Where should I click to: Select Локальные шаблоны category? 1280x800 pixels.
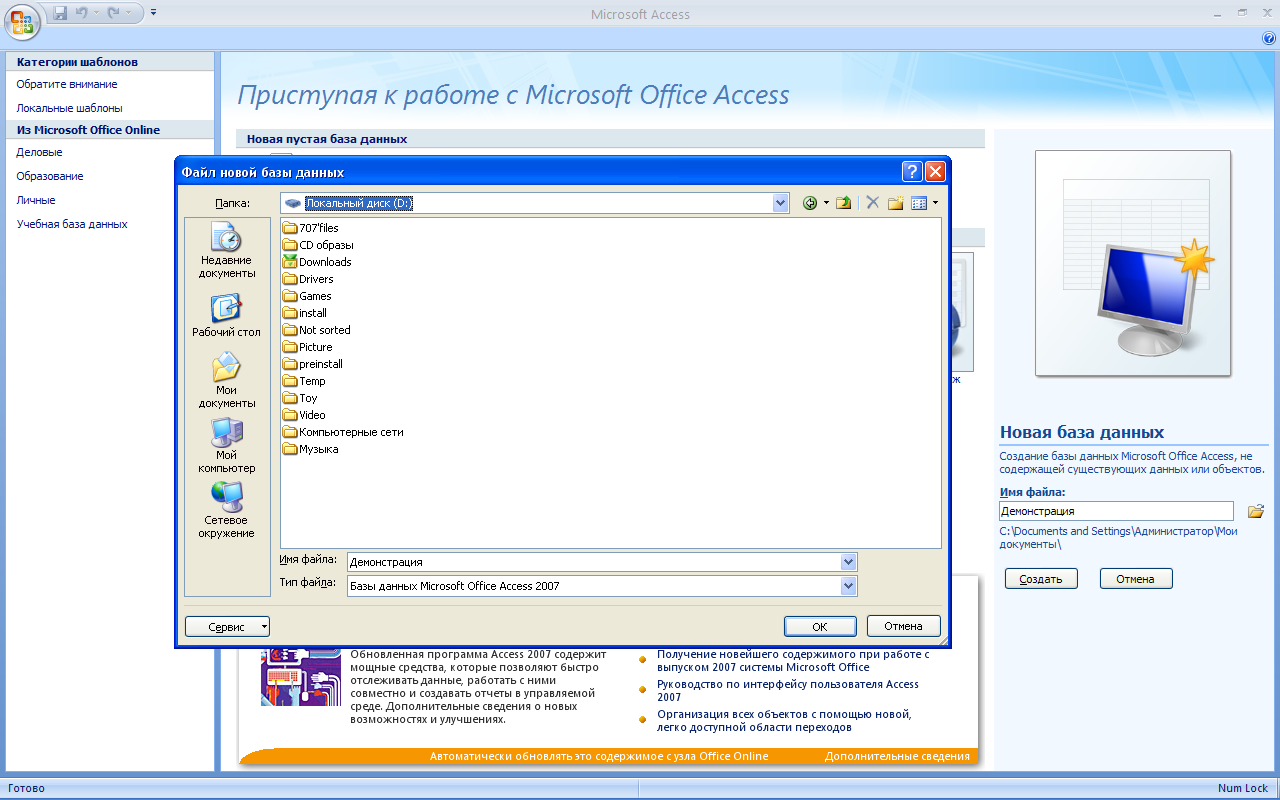point(69,108)
